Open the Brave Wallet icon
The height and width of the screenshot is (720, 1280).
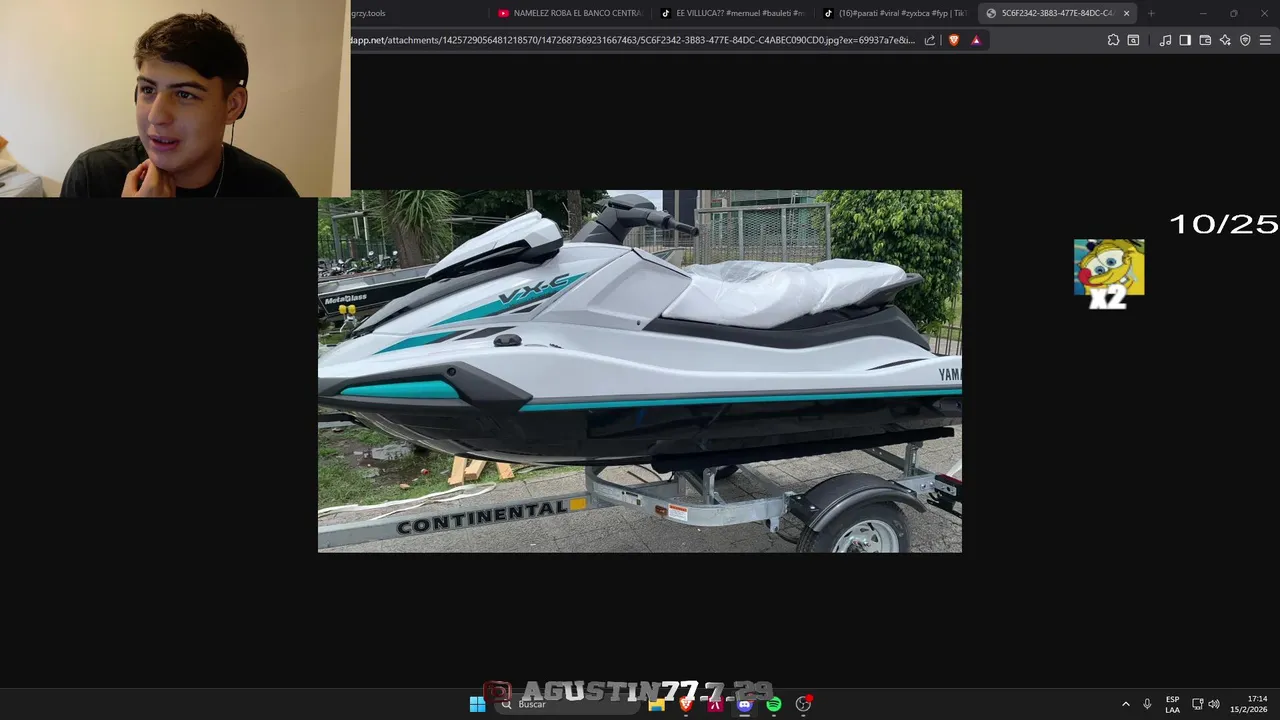[1205, 40]
